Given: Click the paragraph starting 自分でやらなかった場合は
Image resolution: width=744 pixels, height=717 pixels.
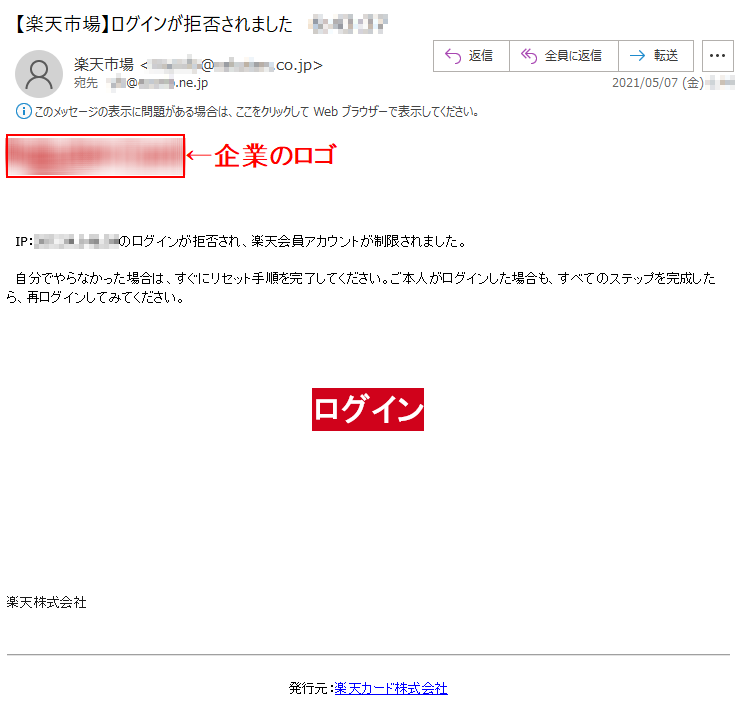Looking at the screenshot, I should (x=361, y=288).
